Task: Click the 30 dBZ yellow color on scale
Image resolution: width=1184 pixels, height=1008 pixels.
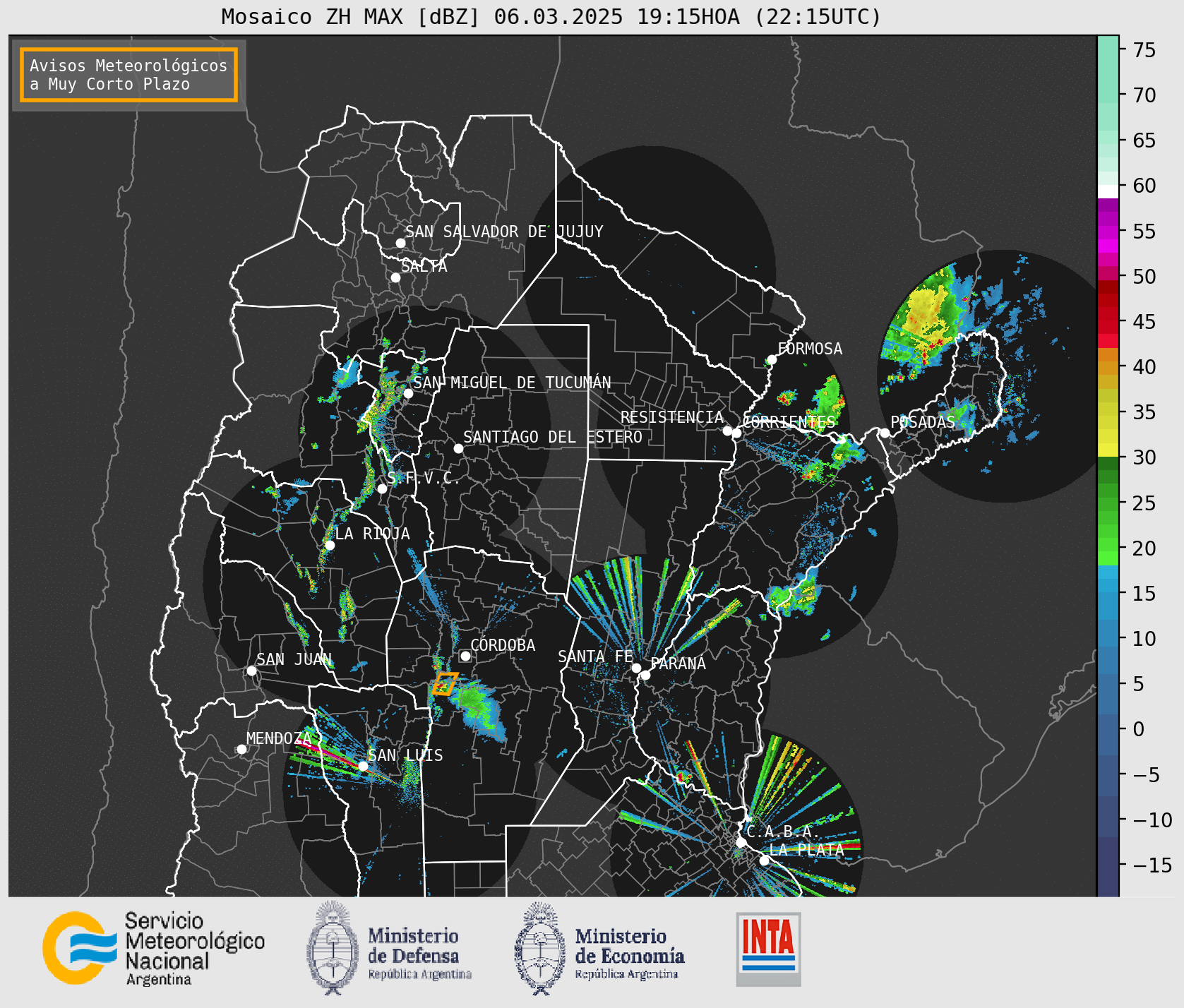Action: (x=1108, y=450)
